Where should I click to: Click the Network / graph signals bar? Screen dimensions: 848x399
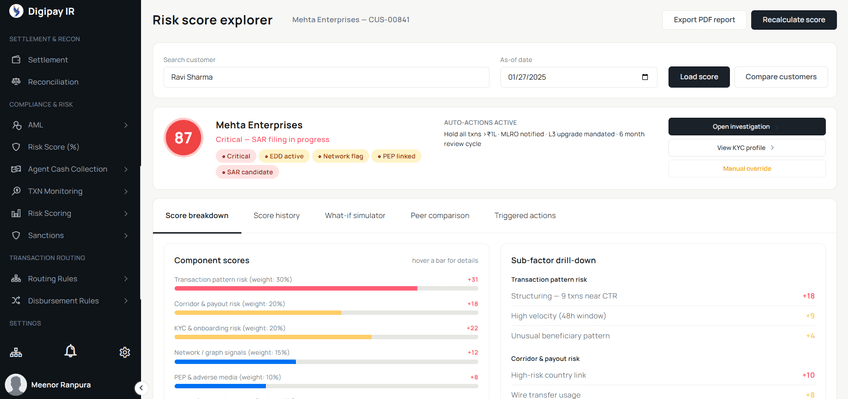[x=326, y=362]
